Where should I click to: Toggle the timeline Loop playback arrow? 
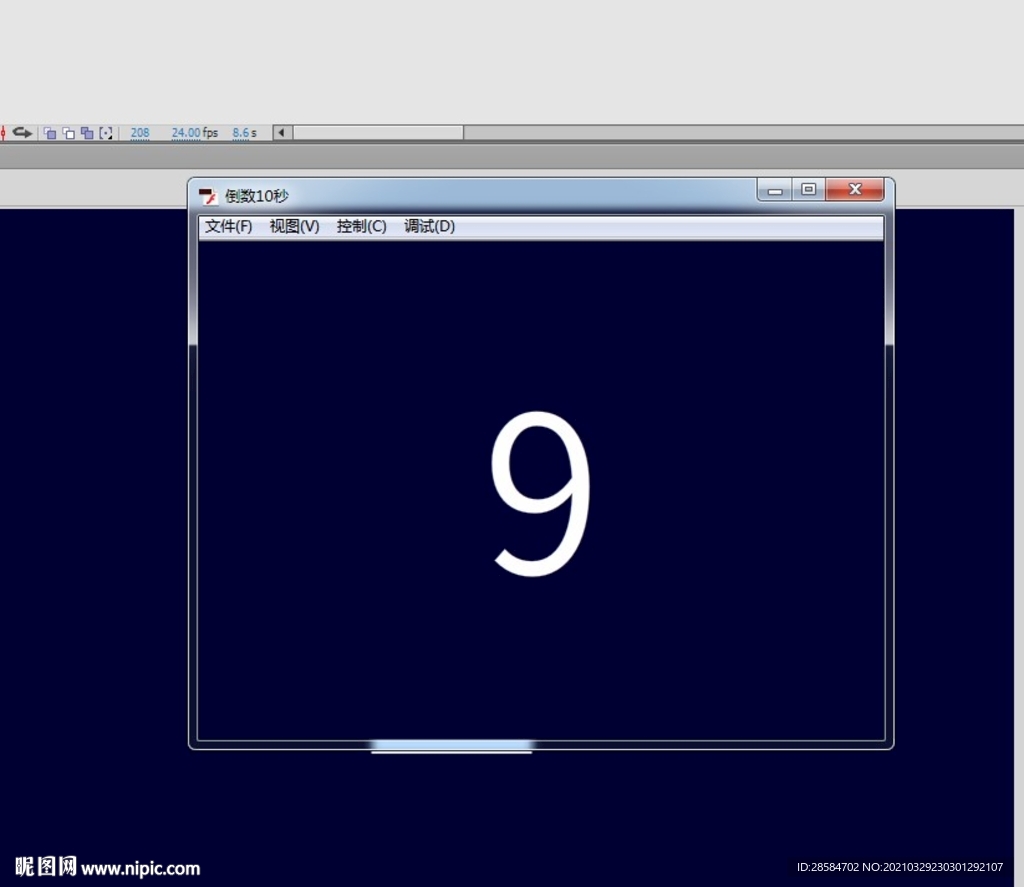click(x=22, y=133)
